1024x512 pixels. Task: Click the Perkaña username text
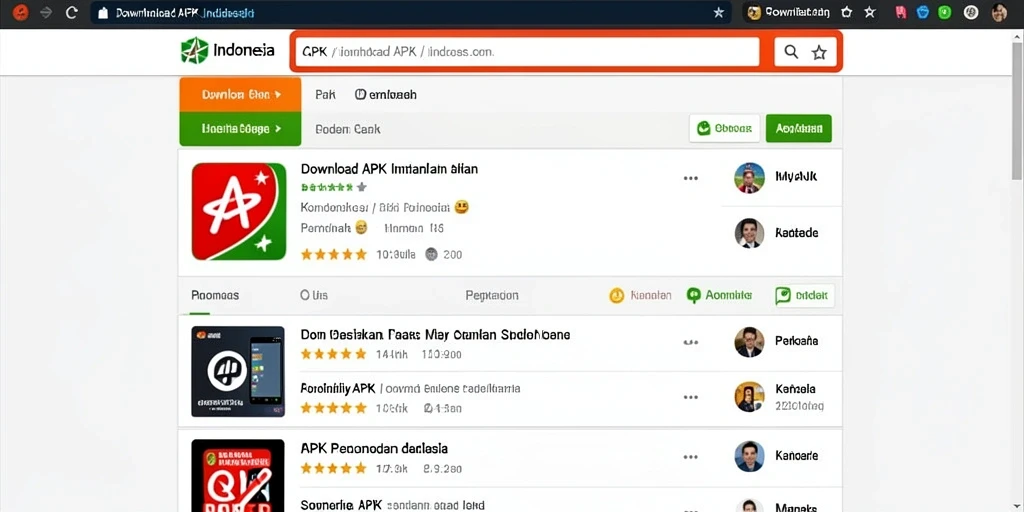(796, 341)
